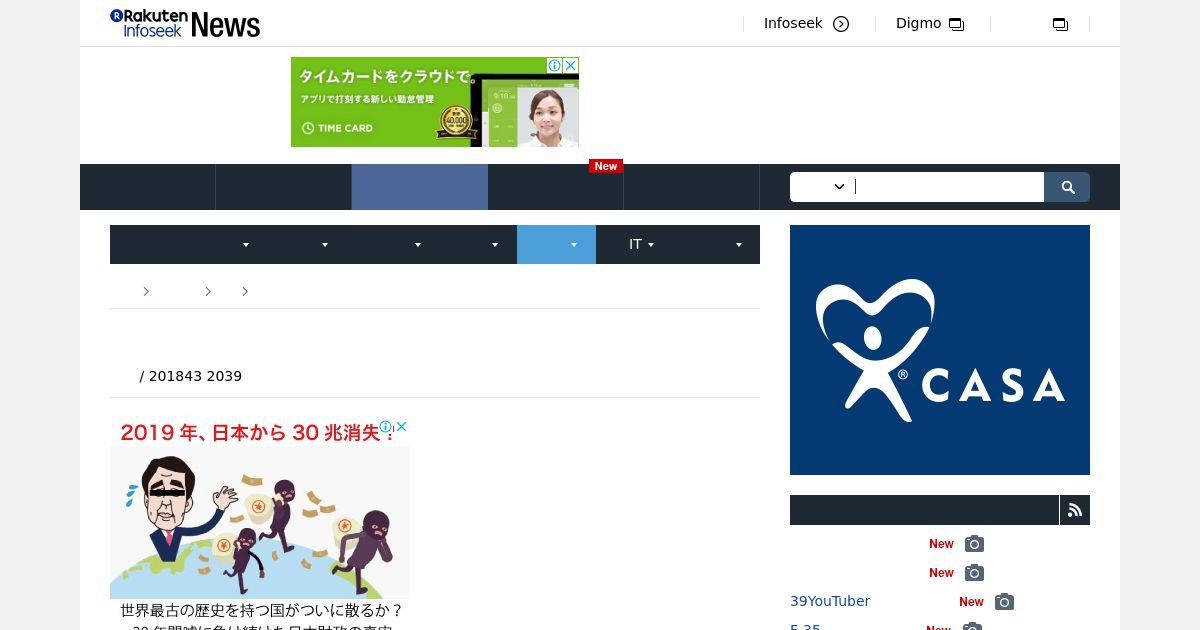Click the camera icon on the 39YouTuber row
The height and width of the screenshot is (630, 1200).
click(x=1004, y=602)
